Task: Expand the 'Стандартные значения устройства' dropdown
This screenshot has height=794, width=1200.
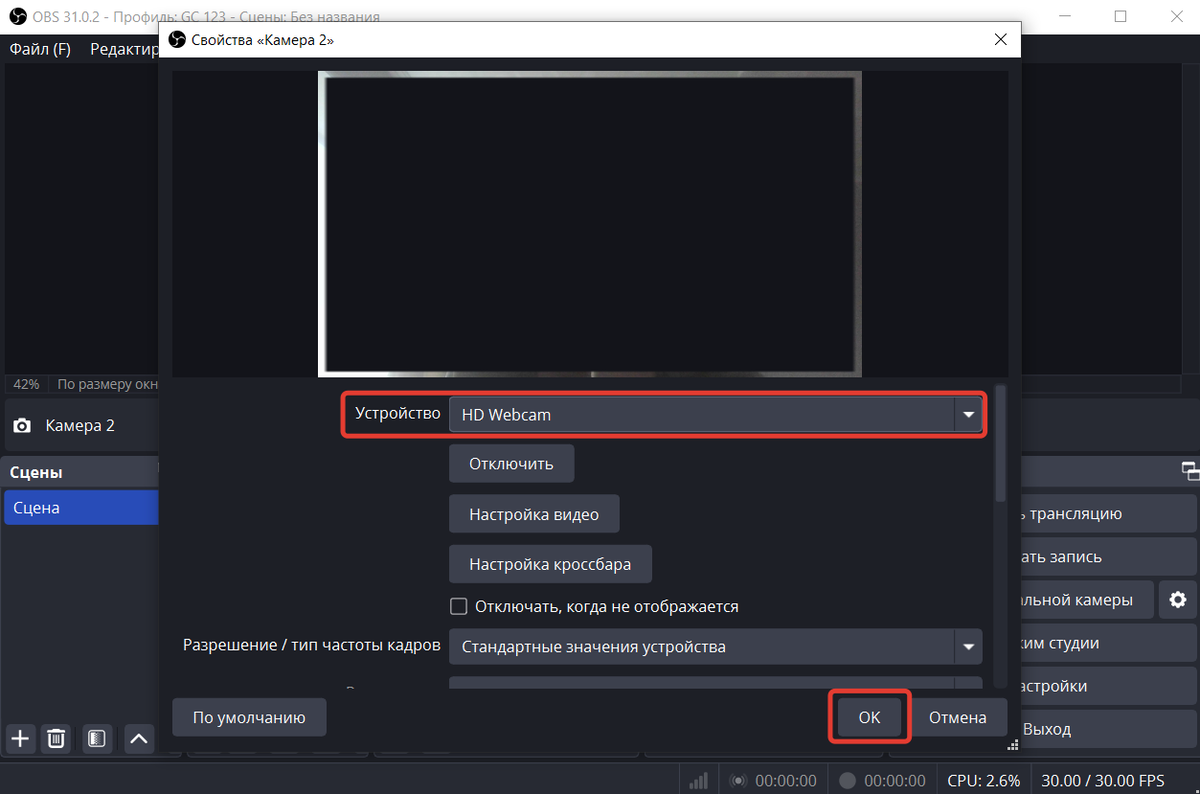Action: tap(715, 647)
